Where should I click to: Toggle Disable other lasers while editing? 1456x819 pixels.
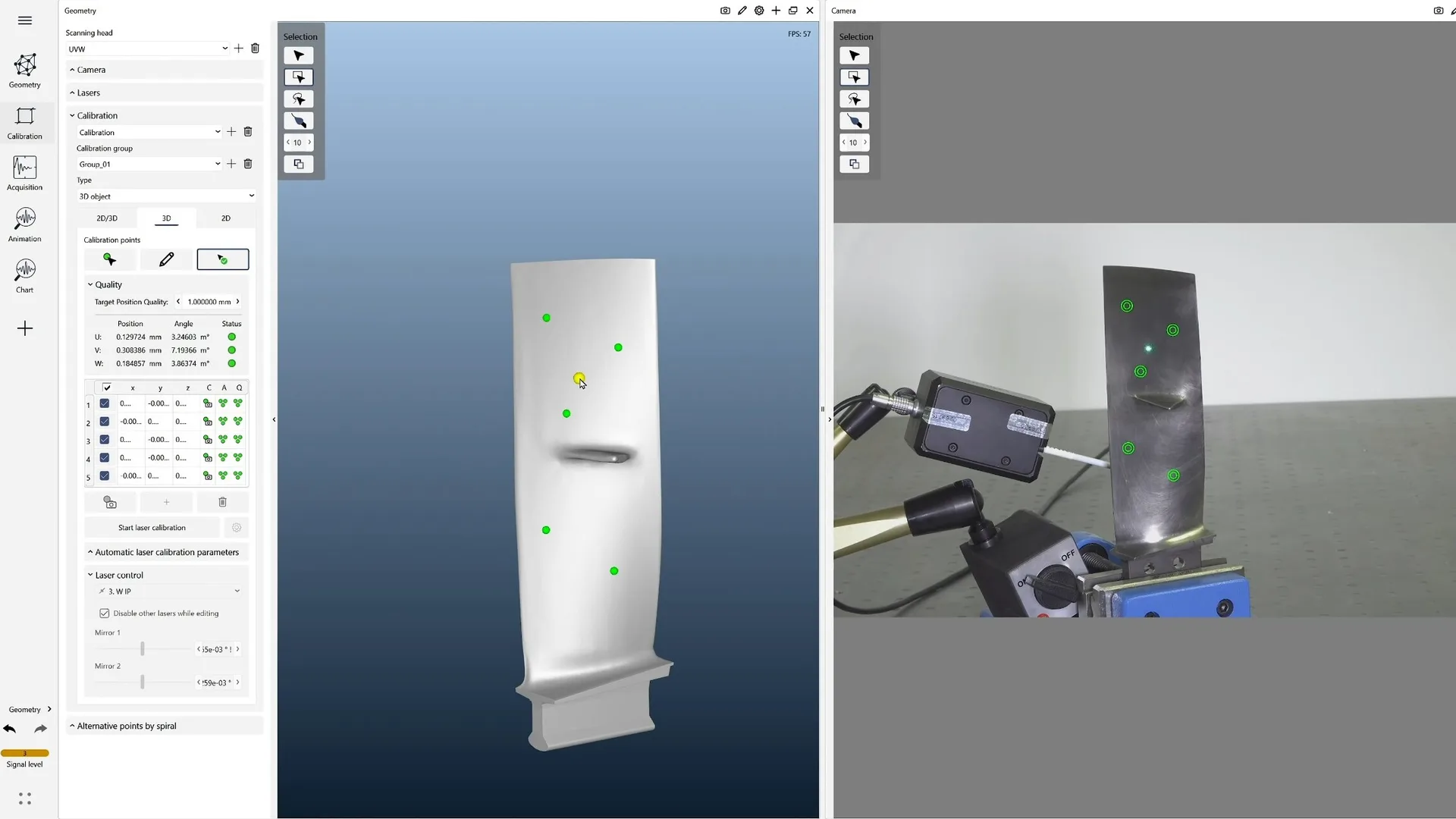105,613
